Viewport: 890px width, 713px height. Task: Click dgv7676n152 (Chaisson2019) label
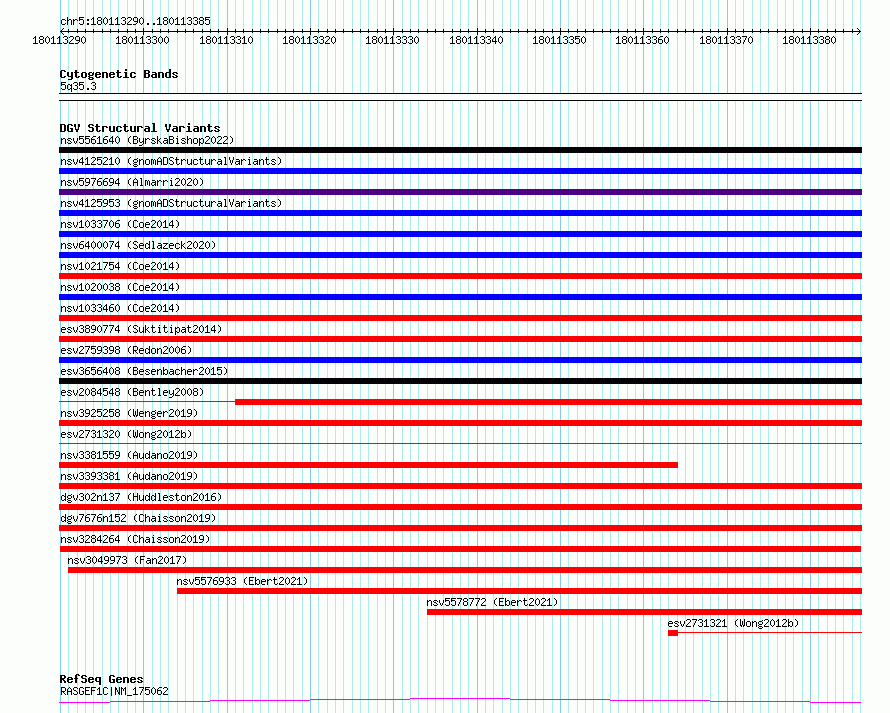(x=138, y=518)
